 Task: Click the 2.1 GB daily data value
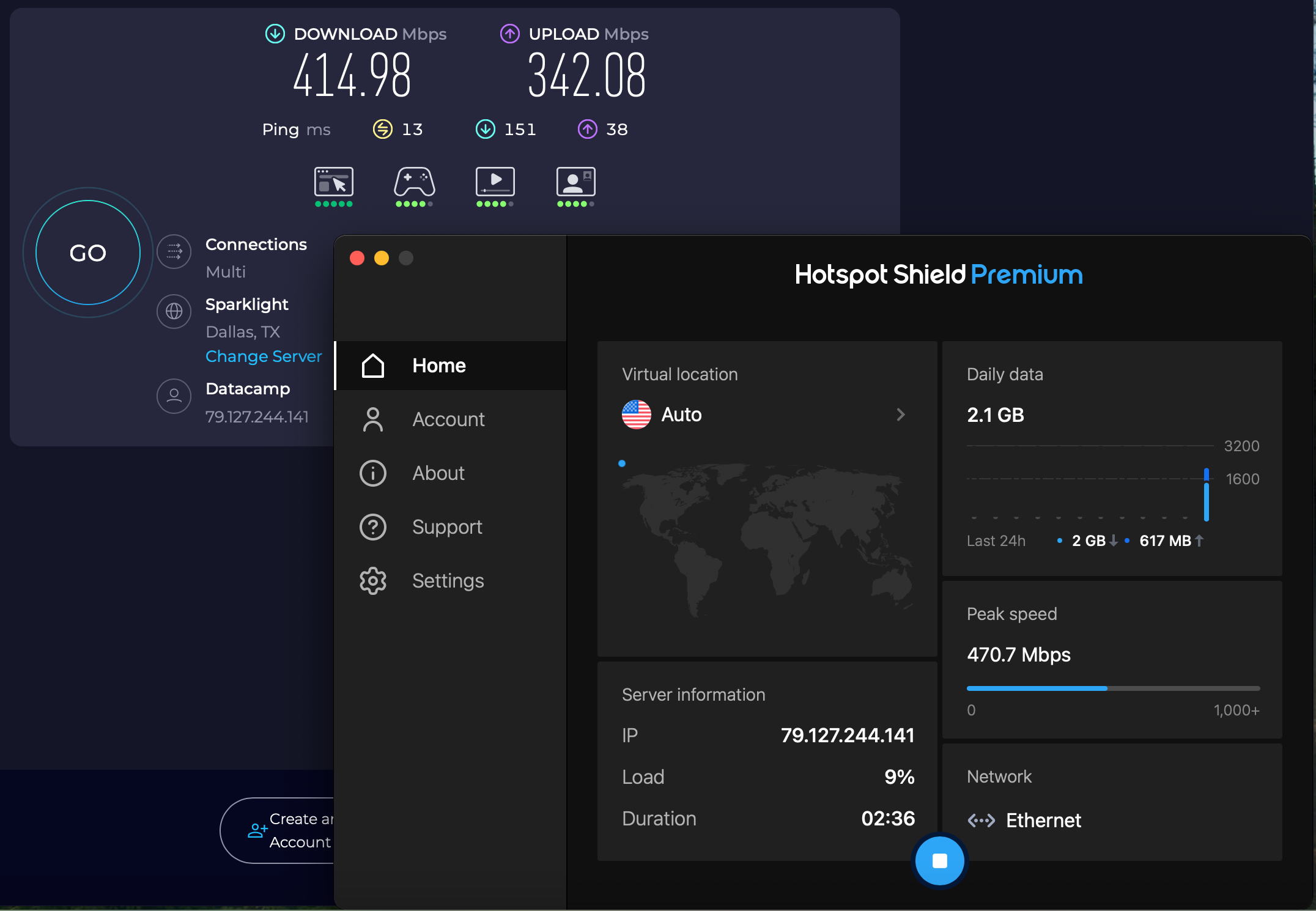pos(995,415)
